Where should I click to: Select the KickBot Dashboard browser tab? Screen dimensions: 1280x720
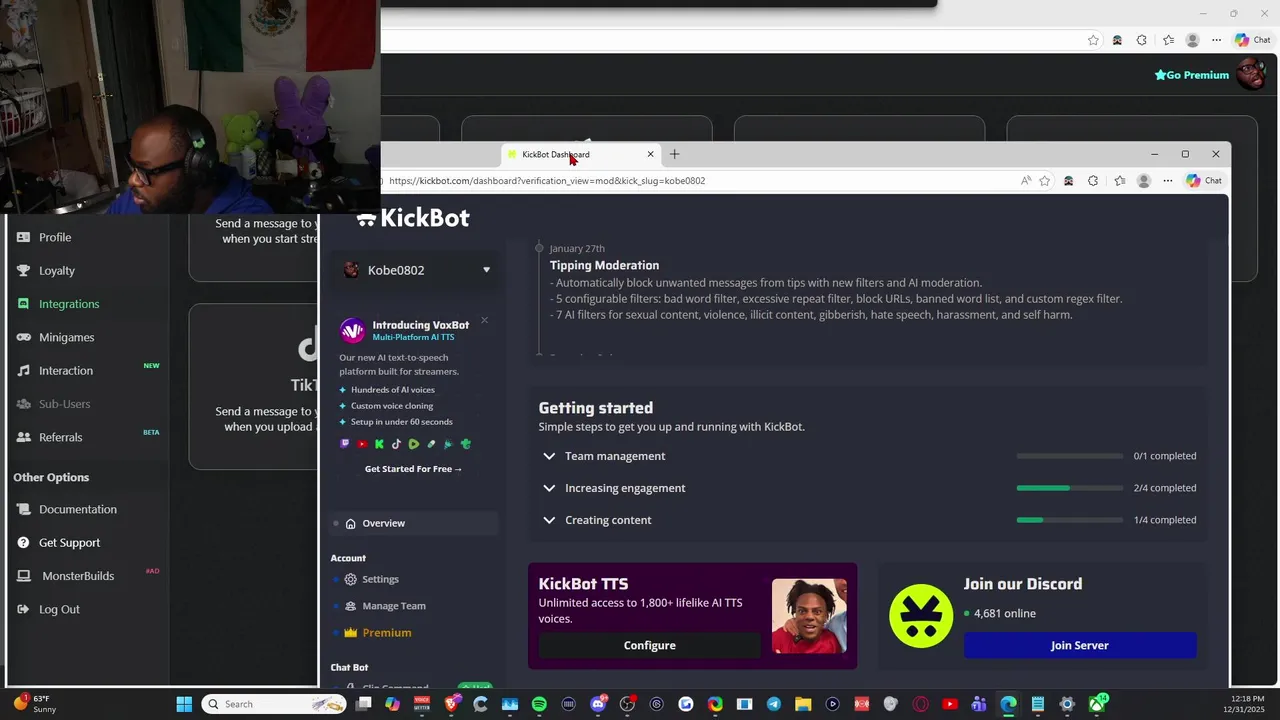coord(578,154)
